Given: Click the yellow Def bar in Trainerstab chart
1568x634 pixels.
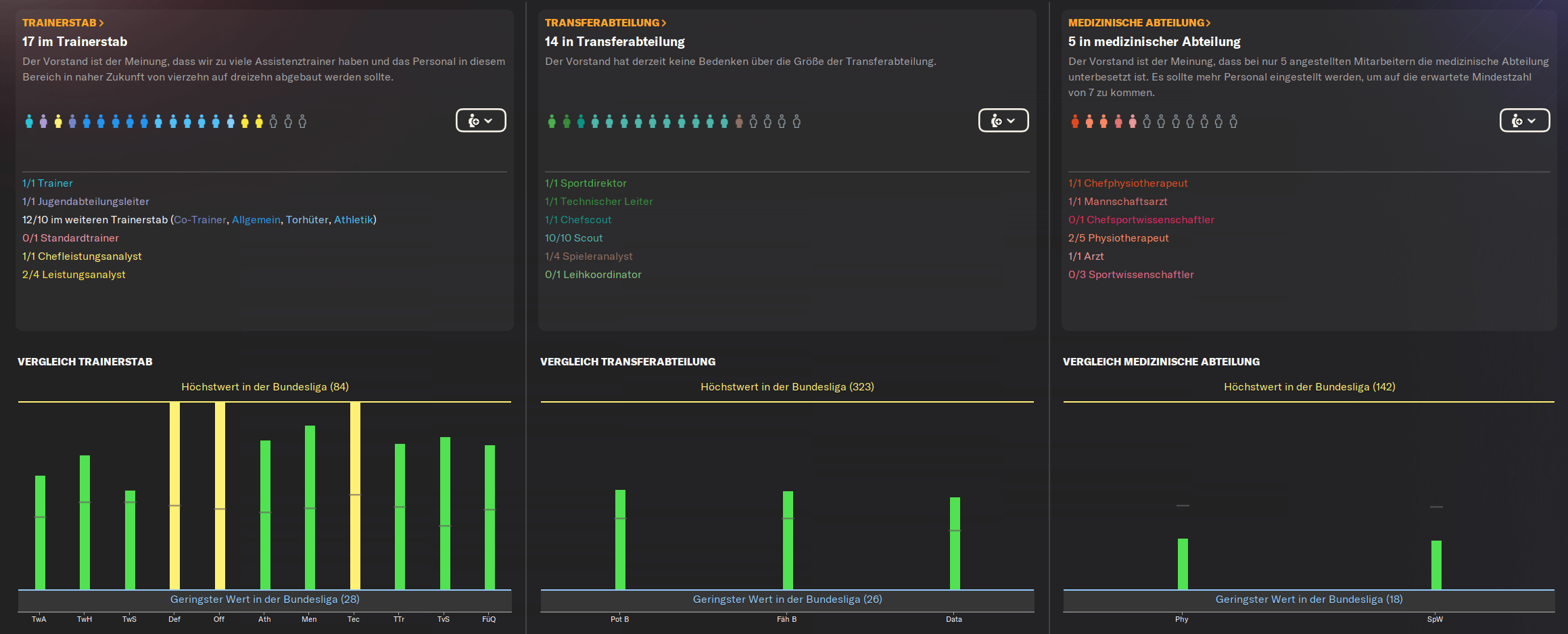Looking at the screenshot, I should 174,495.
